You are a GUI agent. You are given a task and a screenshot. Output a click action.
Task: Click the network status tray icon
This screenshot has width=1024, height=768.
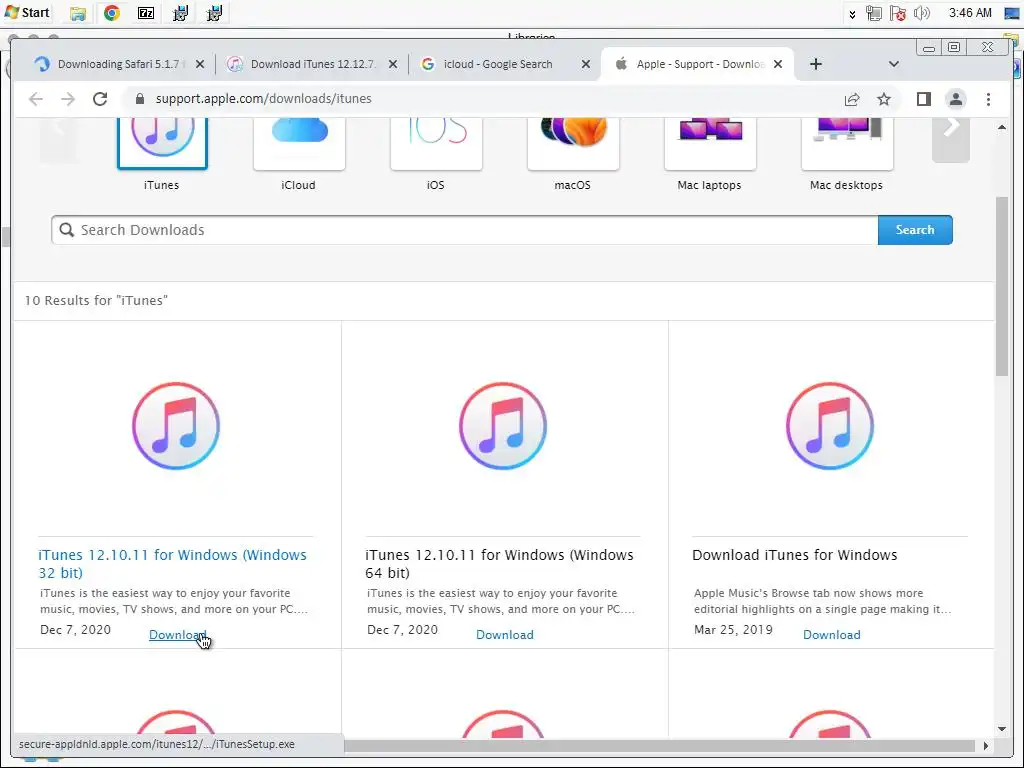pos(874,13)
